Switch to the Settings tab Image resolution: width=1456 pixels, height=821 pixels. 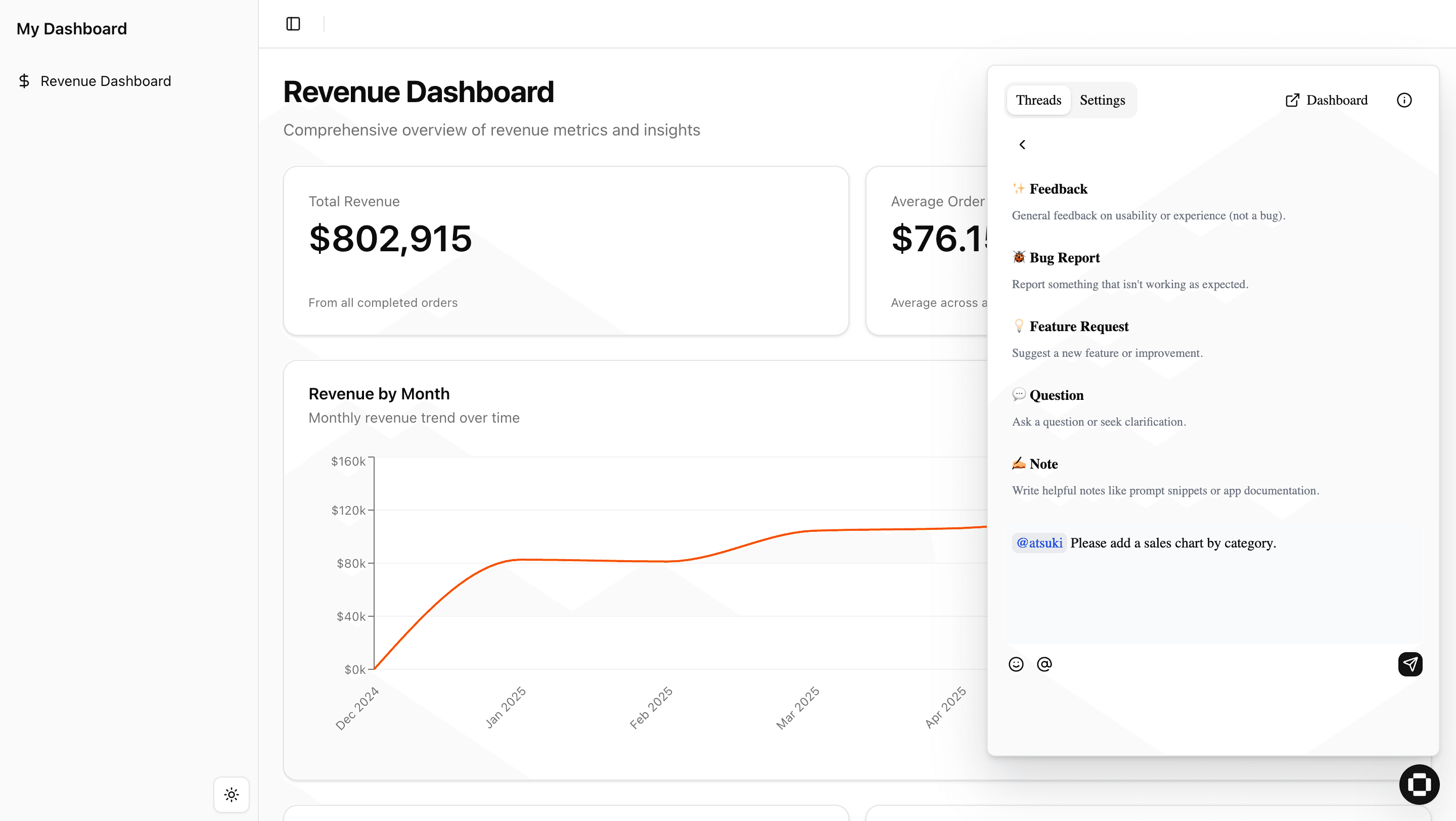click(1102, 100)
